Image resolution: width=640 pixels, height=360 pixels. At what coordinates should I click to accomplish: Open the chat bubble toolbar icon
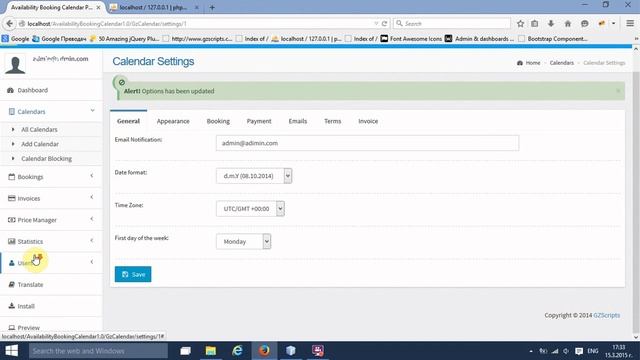584,24
